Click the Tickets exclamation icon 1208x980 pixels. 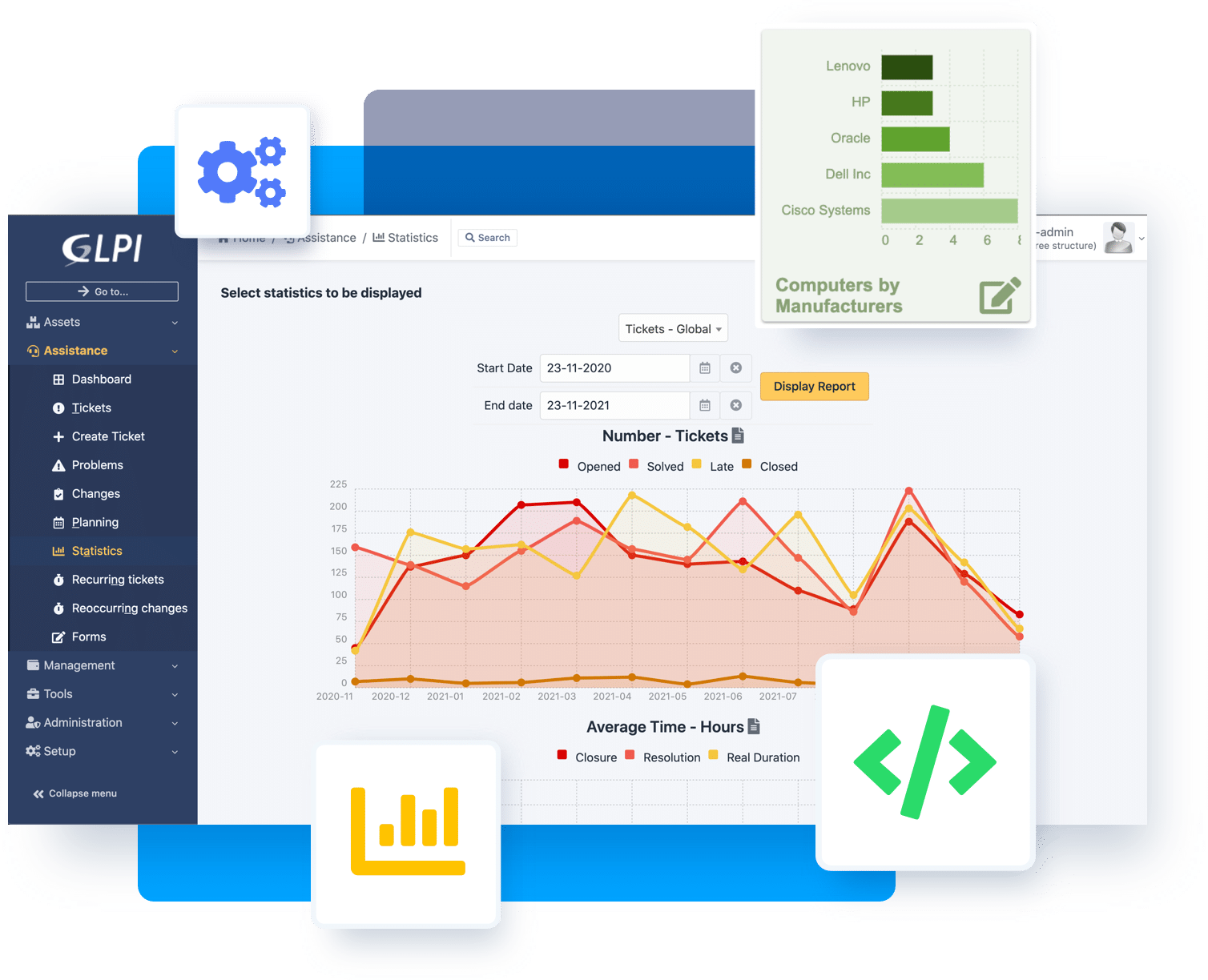pos(58,408)
